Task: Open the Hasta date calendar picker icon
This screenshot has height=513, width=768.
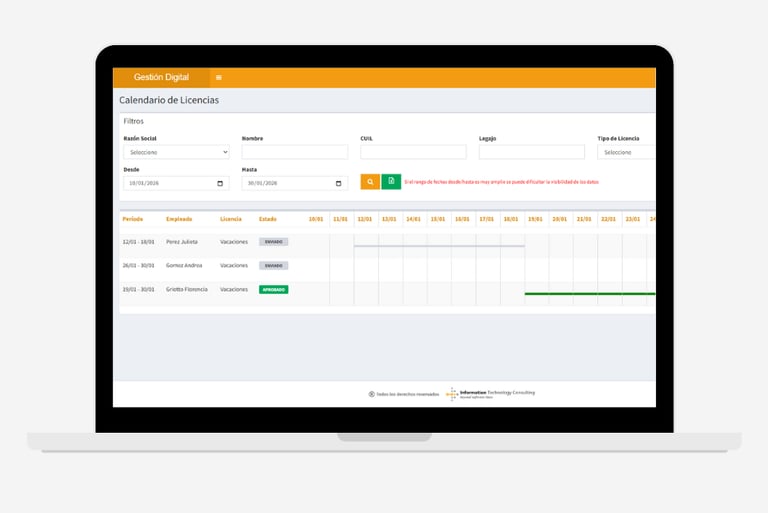Action: pyautogui.click(x=338, y=183)
